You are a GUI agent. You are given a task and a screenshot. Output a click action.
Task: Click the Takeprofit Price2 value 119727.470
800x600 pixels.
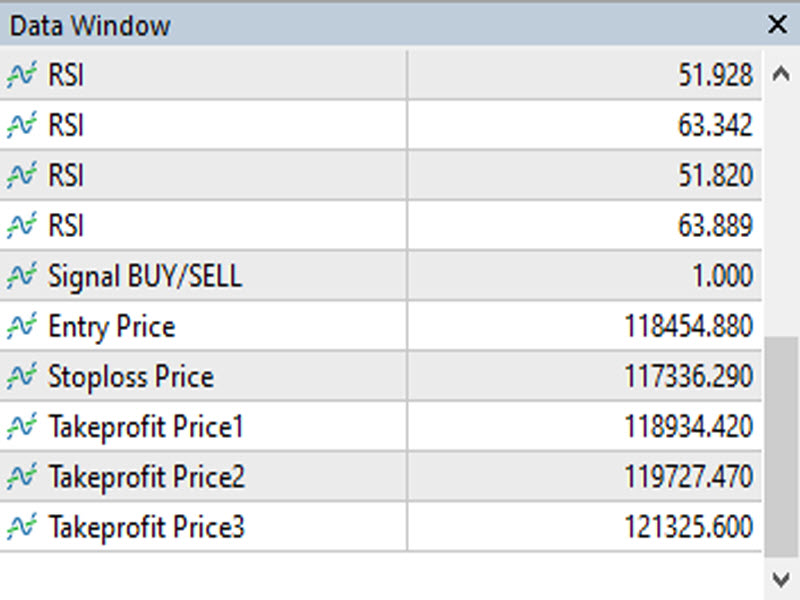pos(688,477)
